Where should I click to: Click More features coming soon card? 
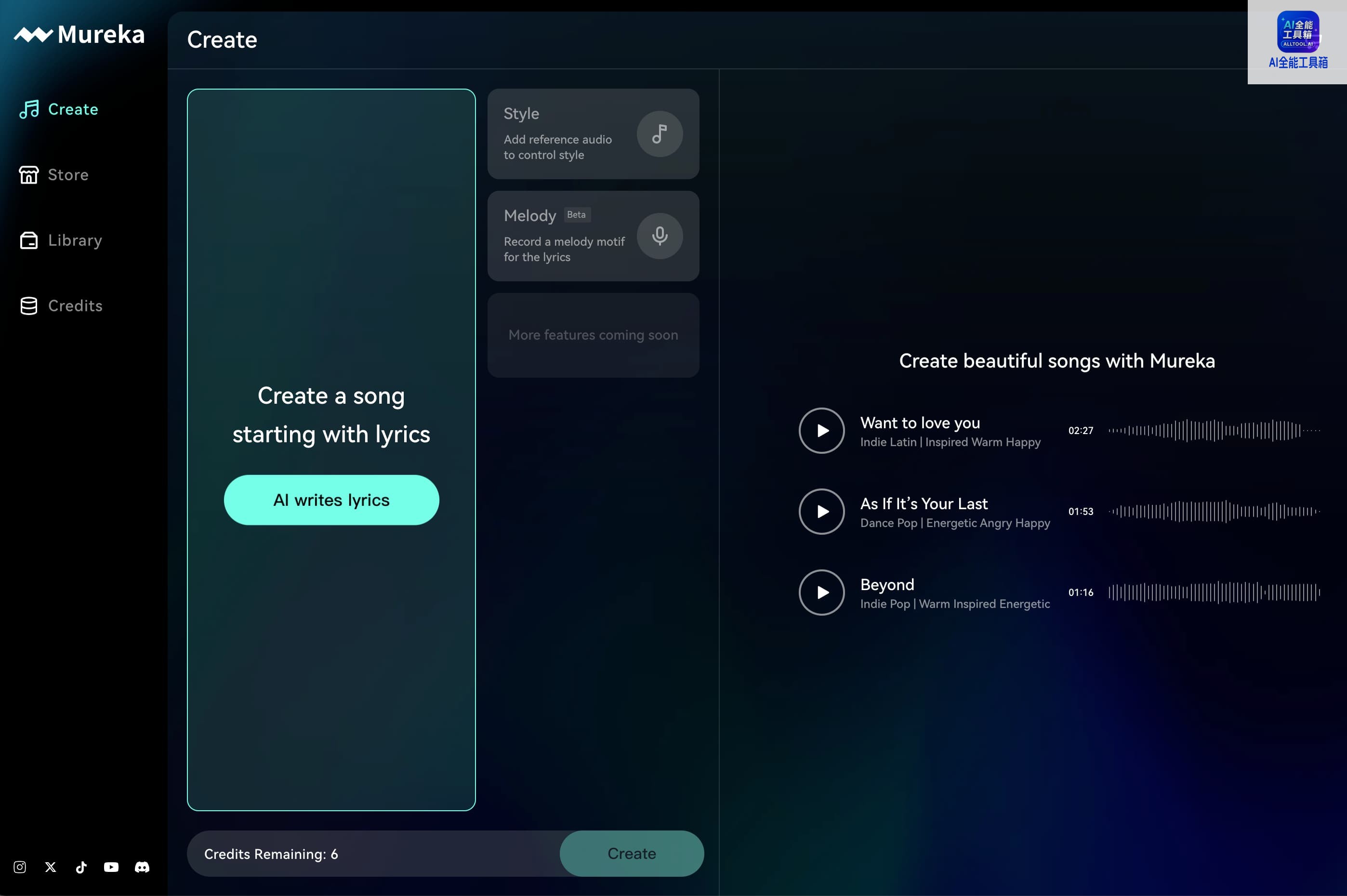click(593, 335)
